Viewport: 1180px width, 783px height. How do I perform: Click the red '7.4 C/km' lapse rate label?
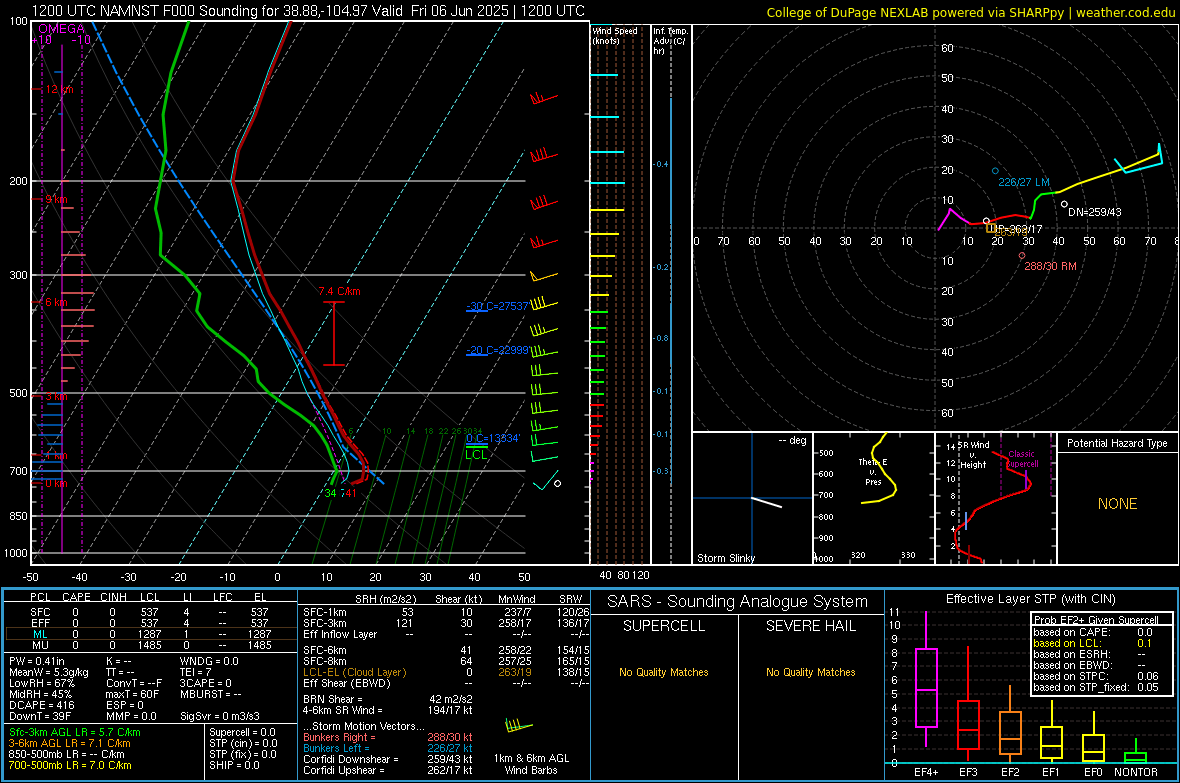coord(339,291)
